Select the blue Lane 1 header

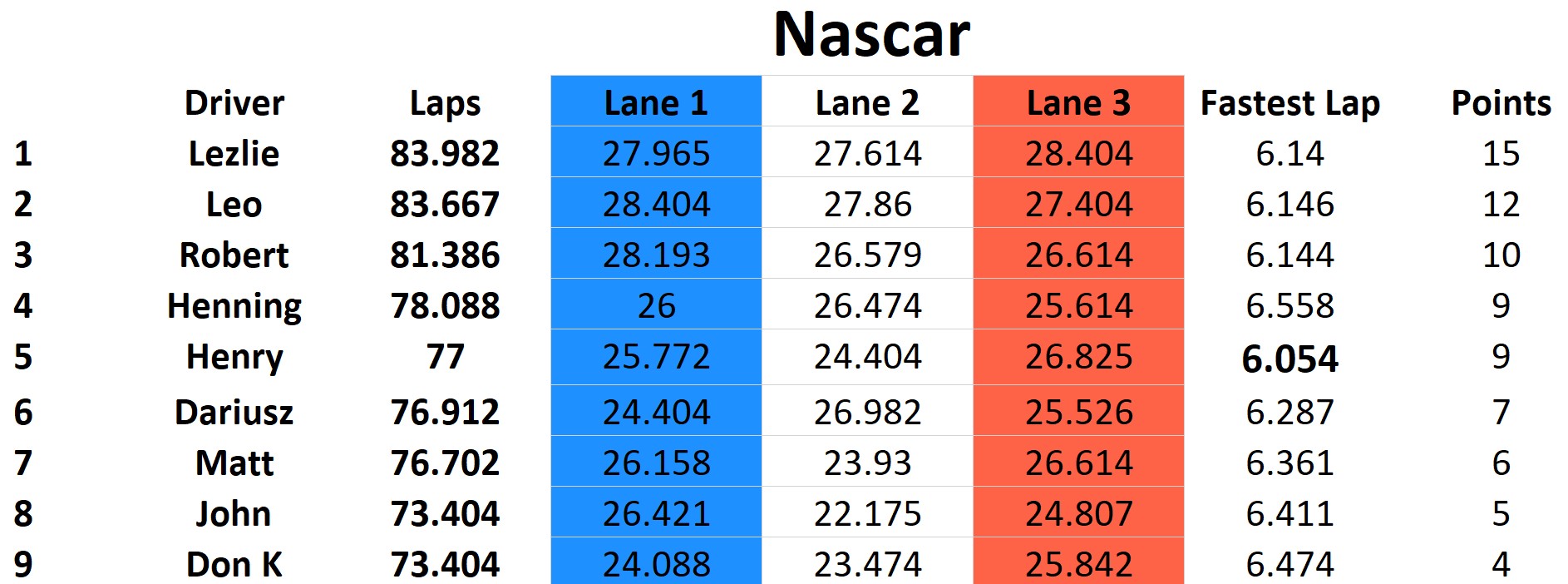point(656,103)
